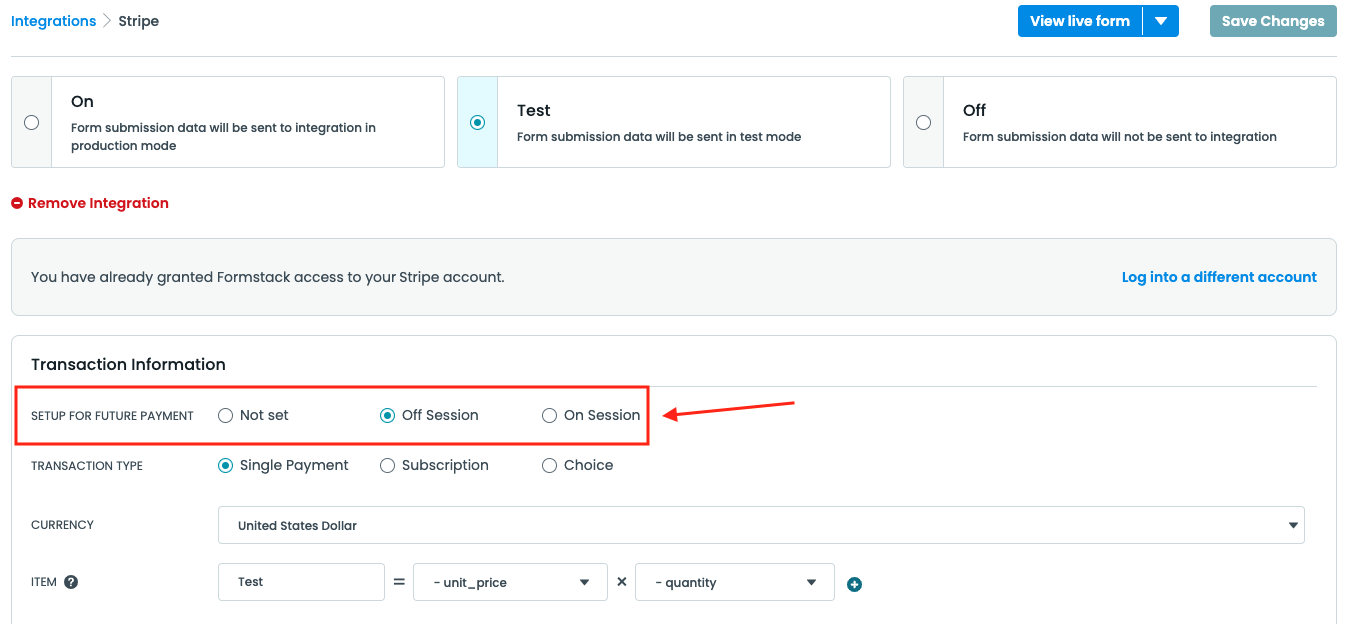Screen dimensions: 1346x624
Task: Select Subscription transaction type
Action: (388, 465)
